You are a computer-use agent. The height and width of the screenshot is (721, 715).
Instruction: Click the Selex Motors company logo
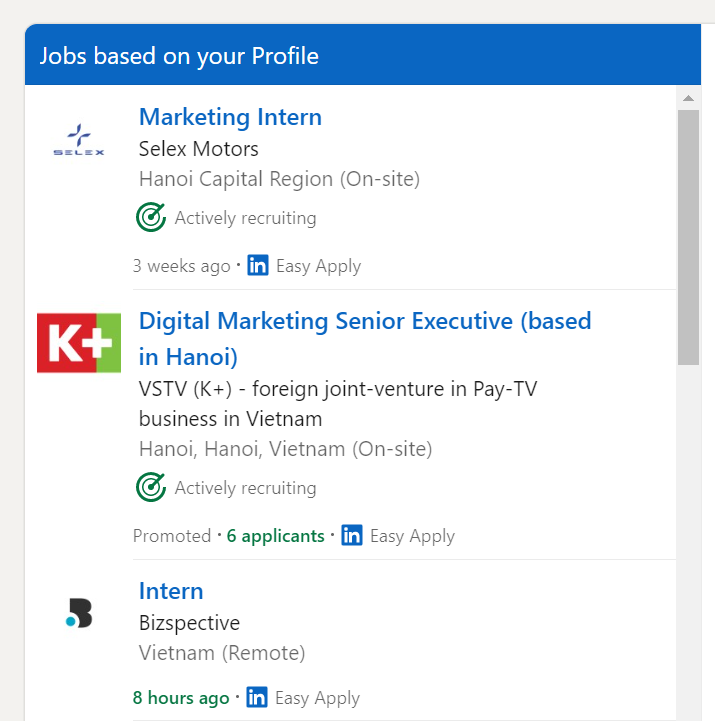click(x=79, y=140)
